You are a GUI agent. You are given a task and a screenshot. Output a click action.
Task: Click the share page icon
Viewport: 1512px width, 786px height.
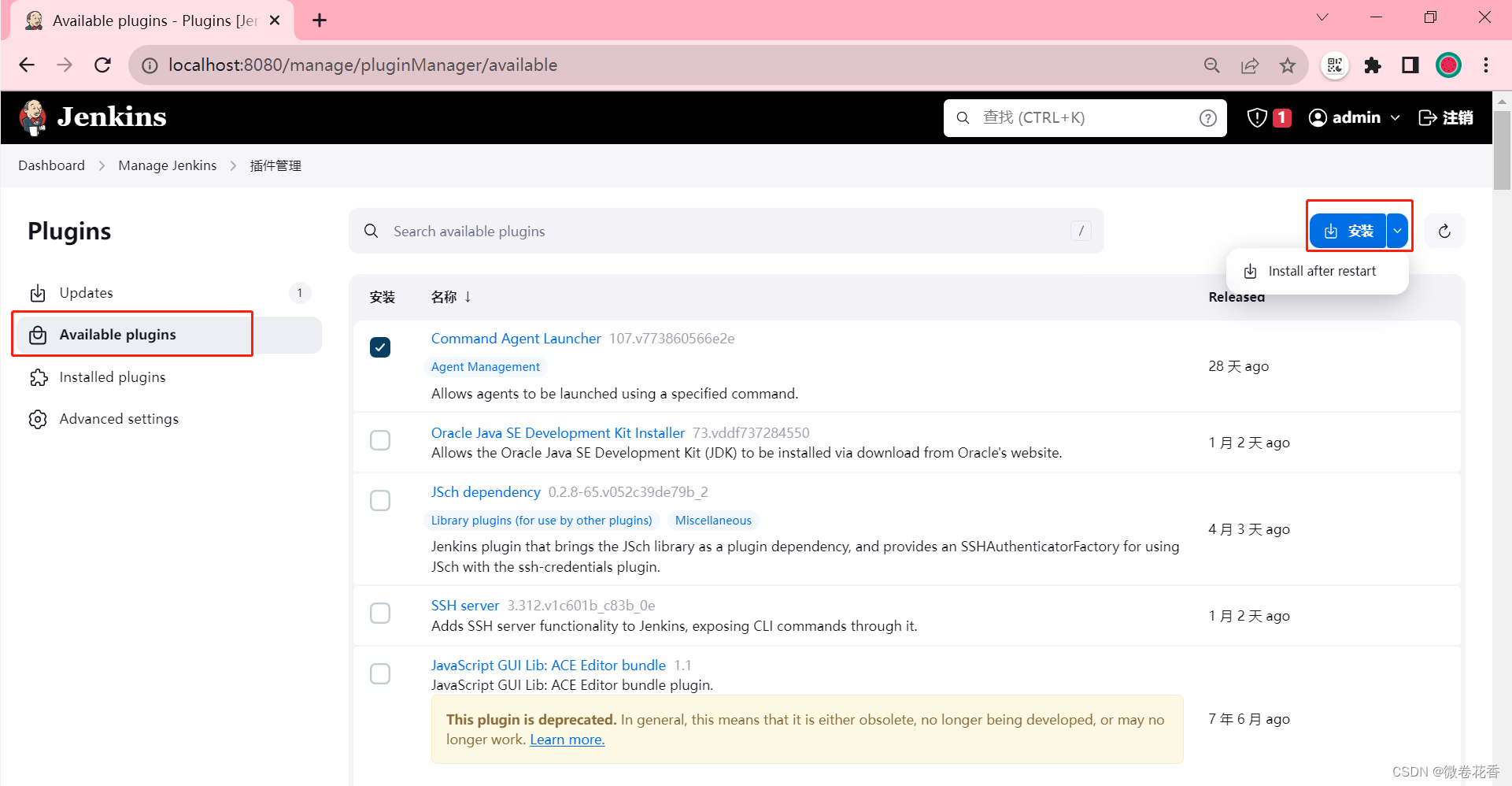click(1250, 65)
